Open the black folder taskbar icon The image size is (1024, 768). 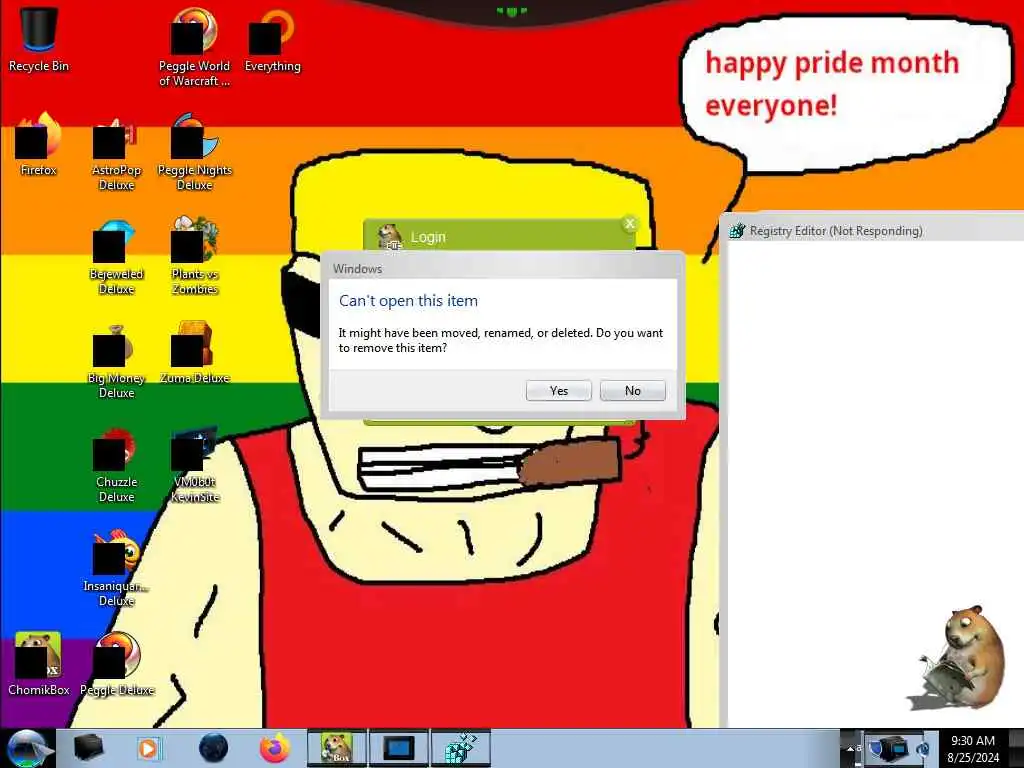tap(88, 748)
